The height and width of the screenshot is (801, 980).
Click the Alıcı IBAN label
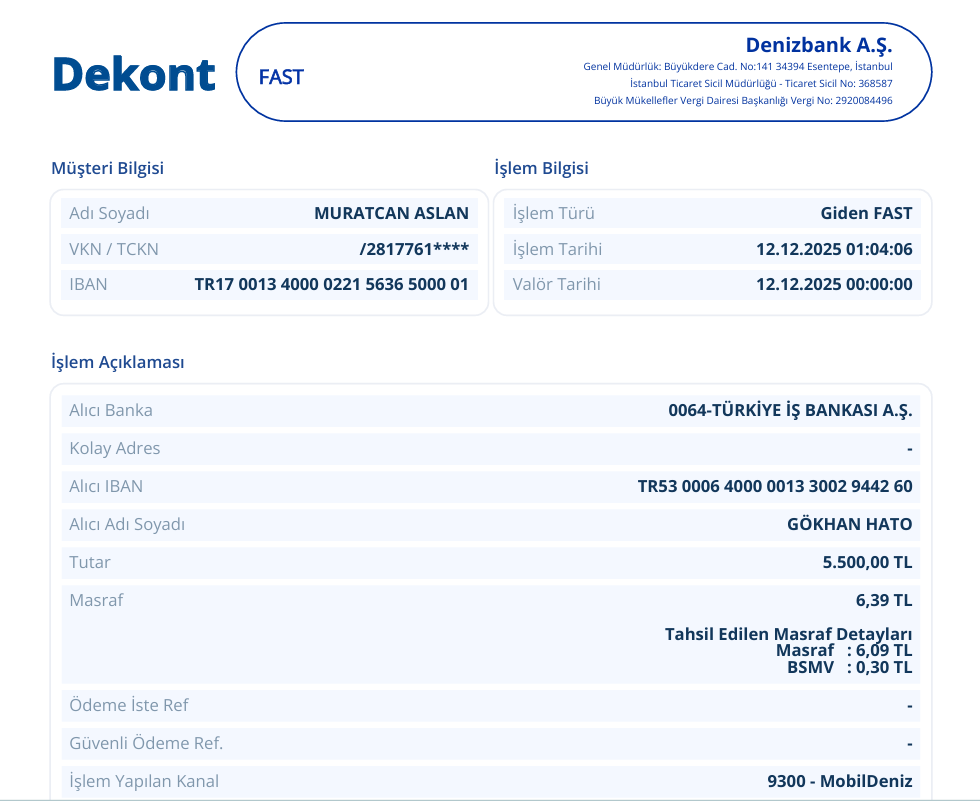click(x=106, y=486)
